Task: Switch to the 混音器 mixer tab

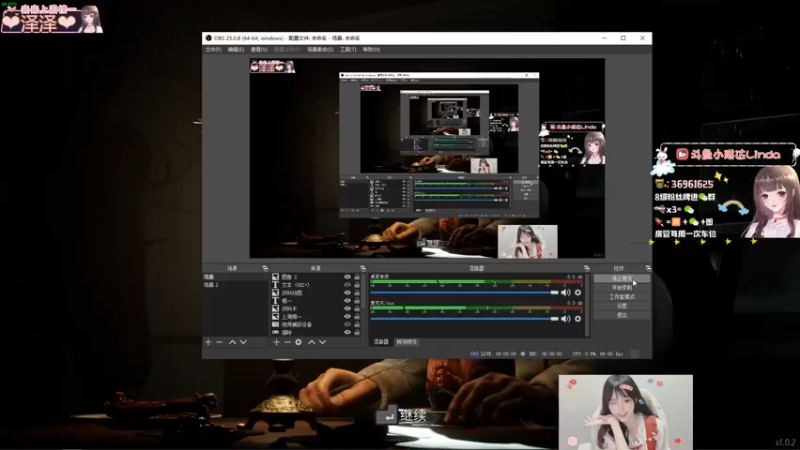Action: click(x=381, y=342)
